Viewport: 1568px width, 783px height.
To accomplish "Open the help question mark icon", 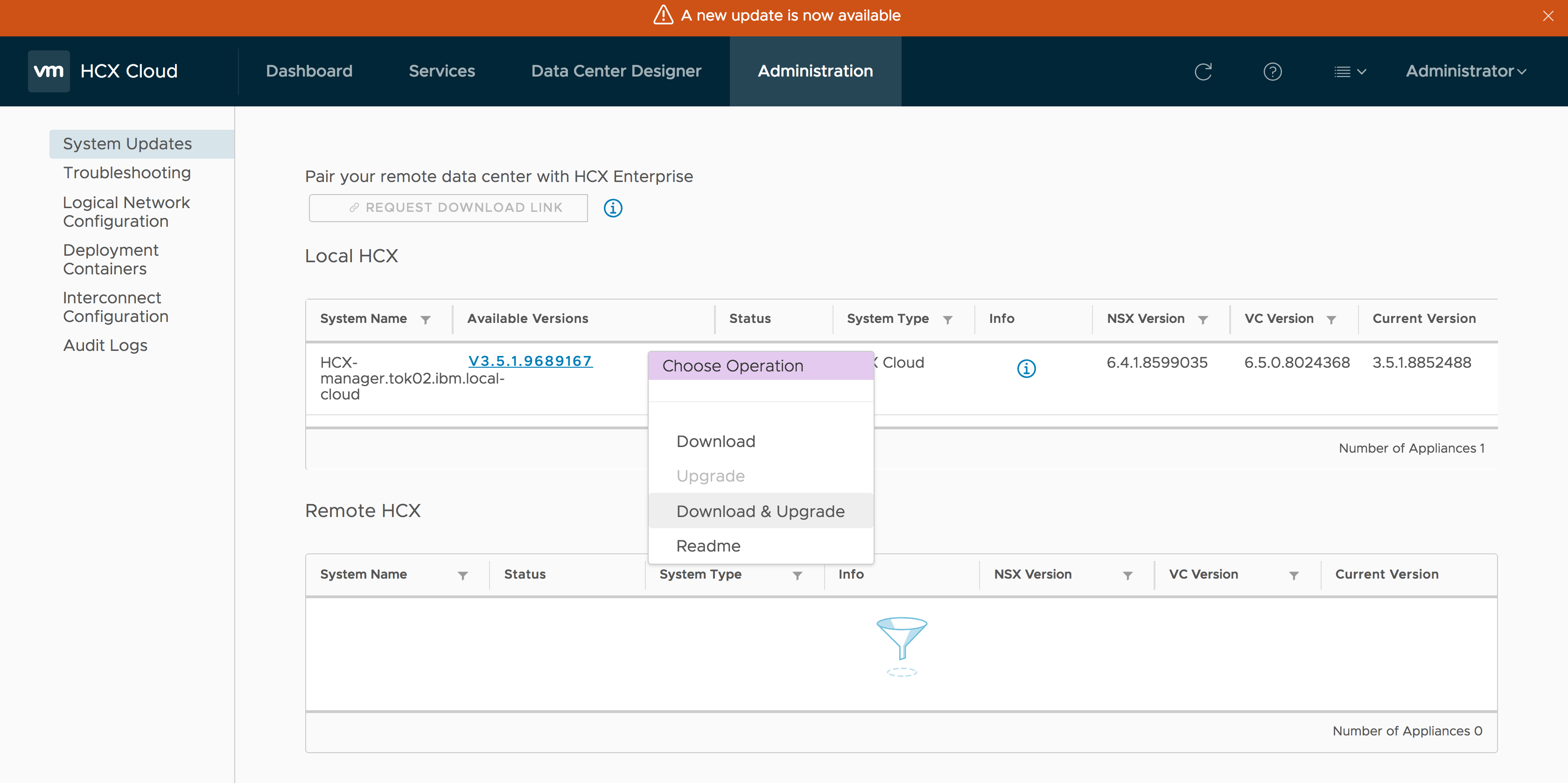I will tap(1272, 72).
